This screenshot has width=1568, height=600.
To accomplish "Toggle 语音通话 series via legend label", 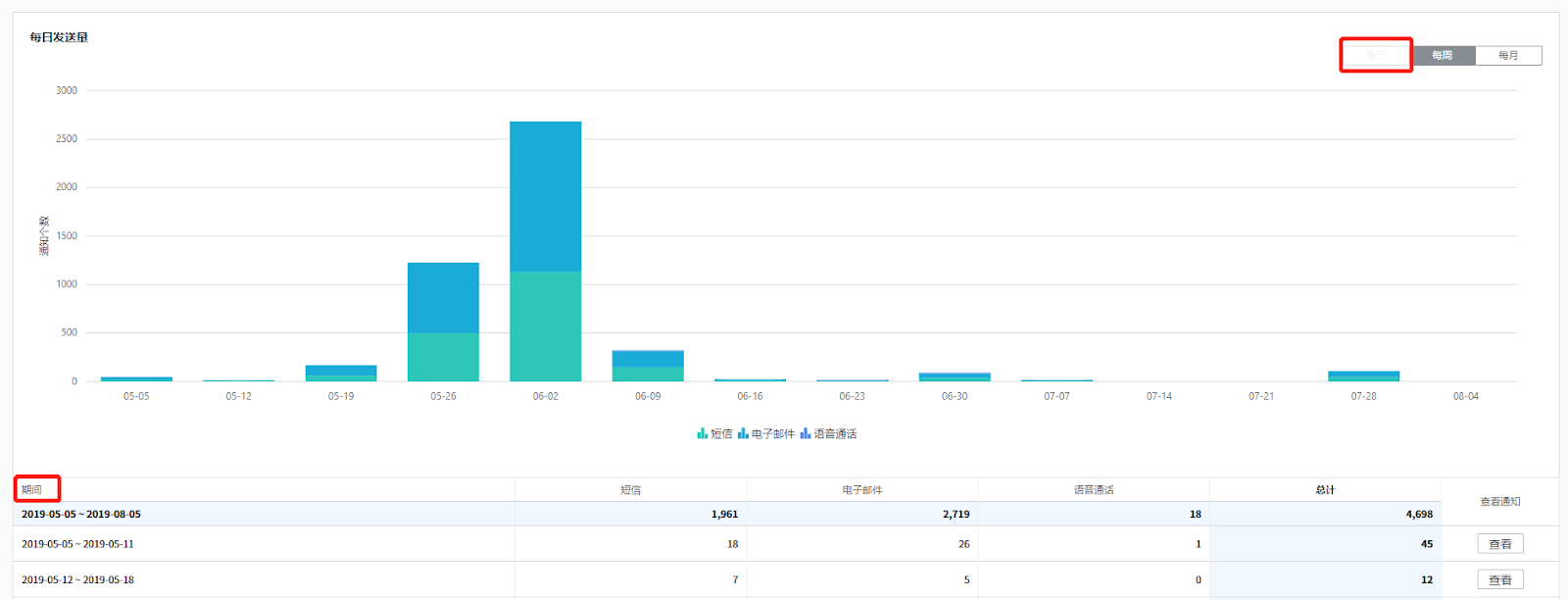I will point(835,433).
